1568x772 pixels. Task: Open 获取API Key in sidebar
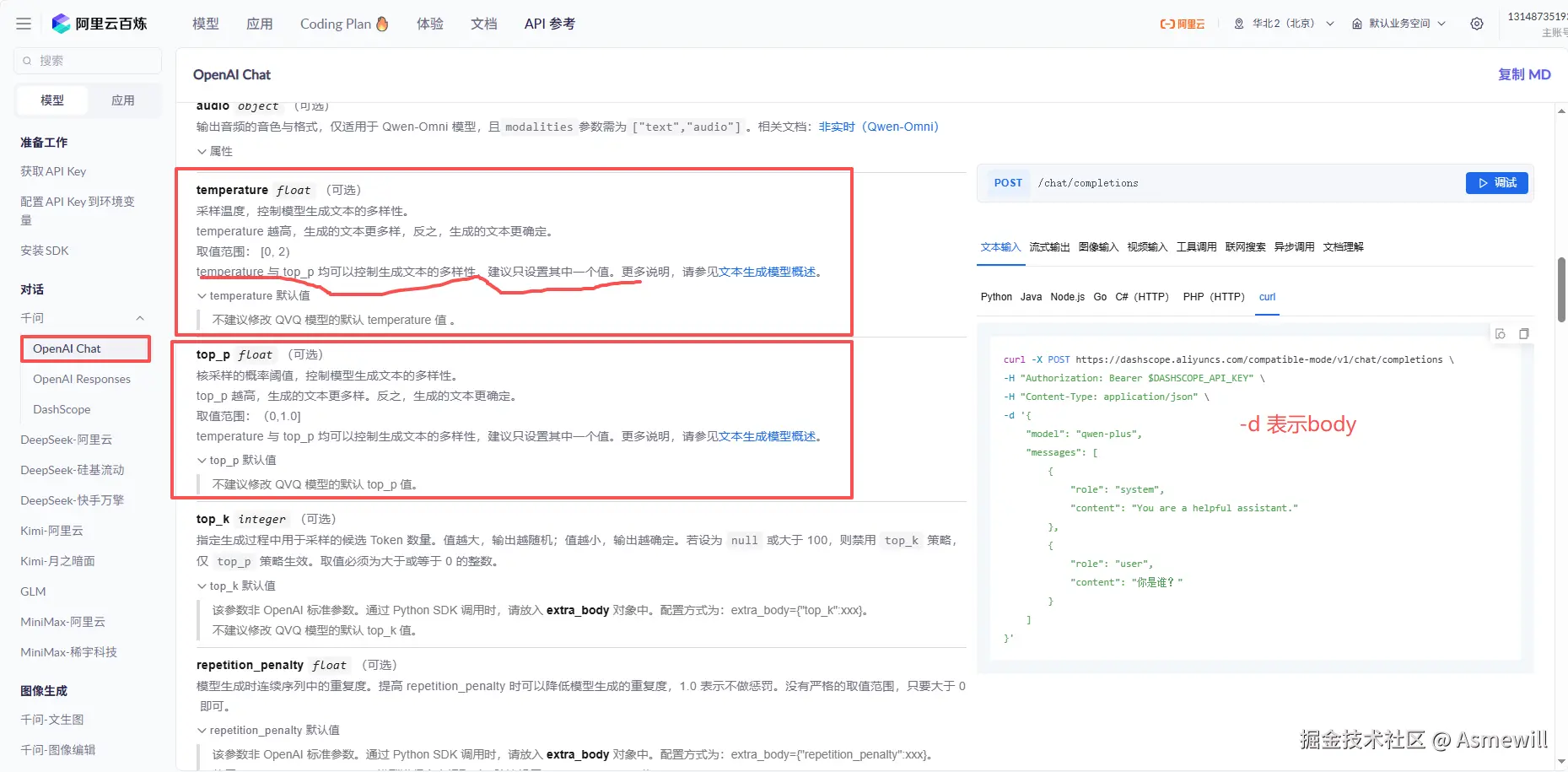click(53, 171)
